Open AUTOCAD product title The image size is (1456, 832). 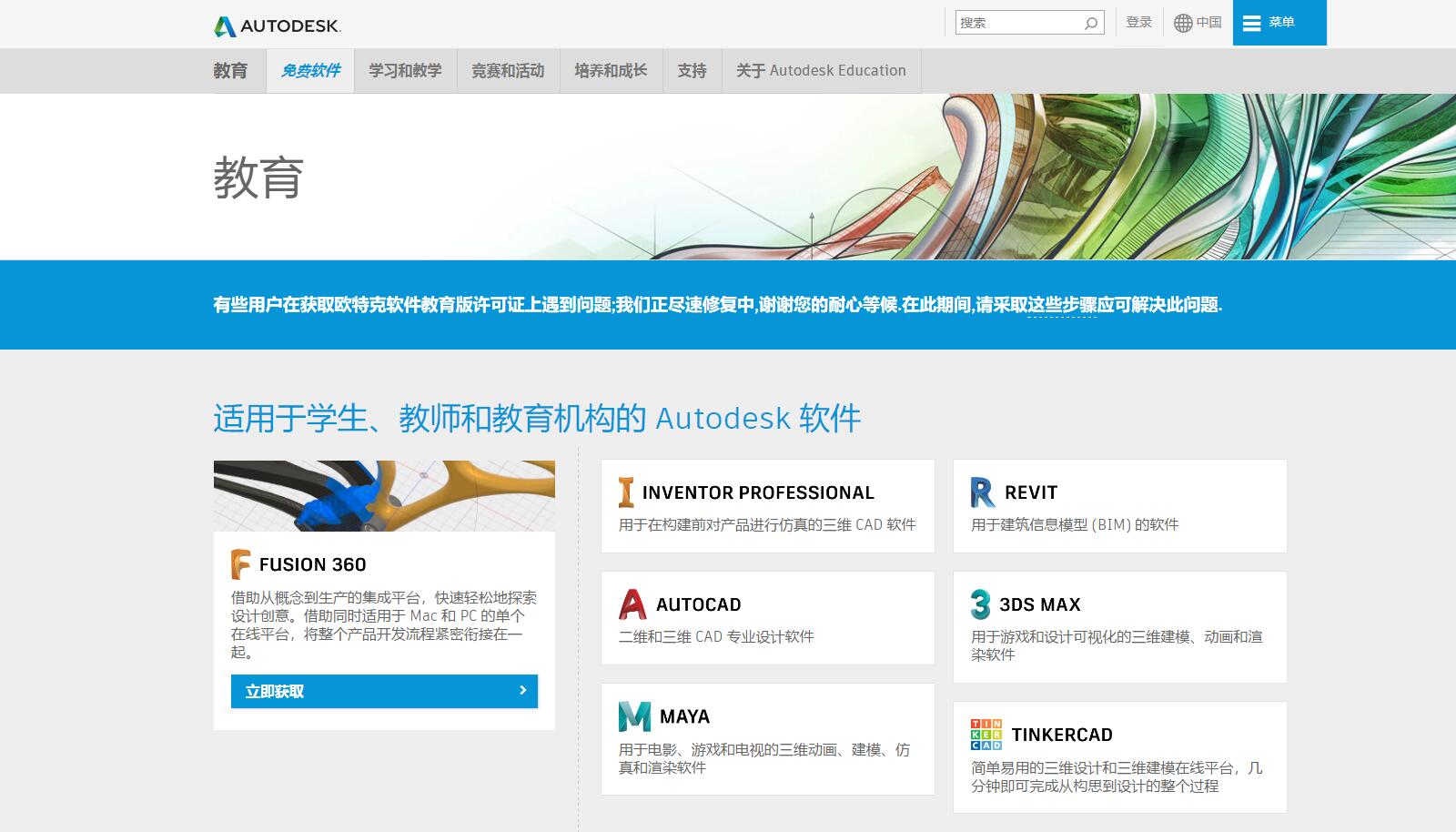coord(699,604)
